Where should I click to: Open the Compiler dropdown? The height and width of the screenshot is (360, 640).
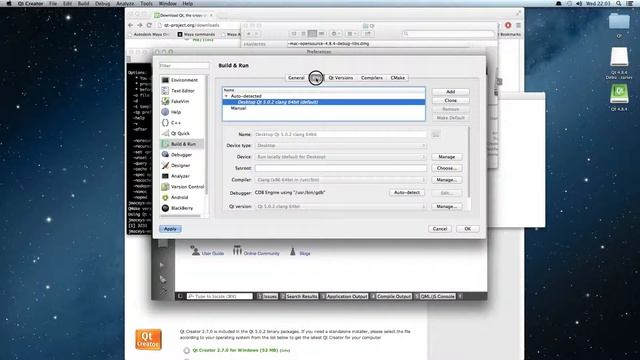point(340,180)
